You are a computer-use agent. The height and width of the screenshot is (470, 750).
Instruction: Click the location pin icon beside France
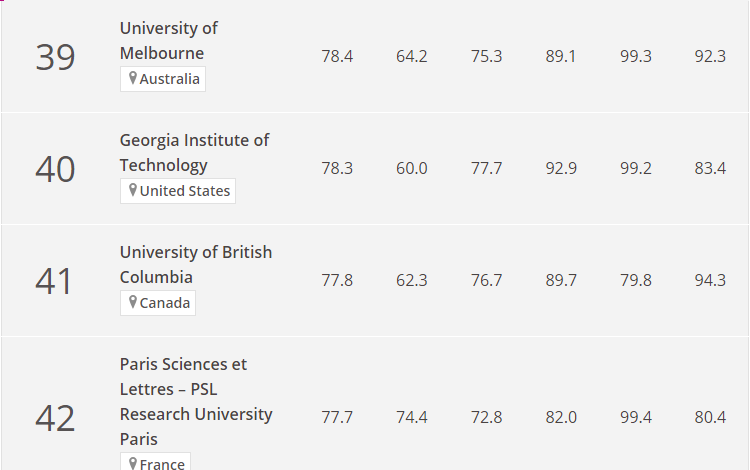click(x=133, y=463)
